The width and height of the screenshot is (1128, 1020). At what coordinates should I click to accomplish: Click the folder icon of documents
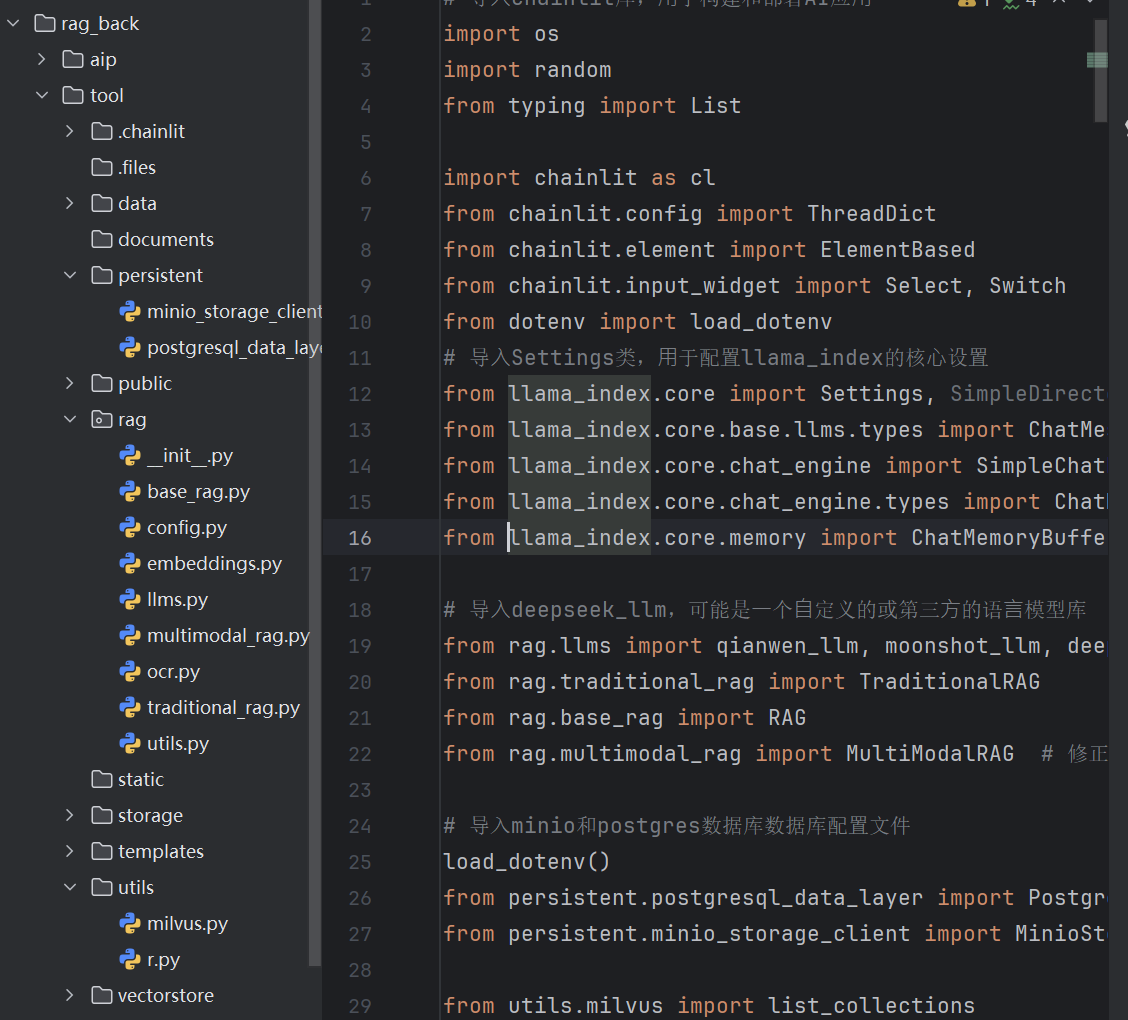(101, 239)
